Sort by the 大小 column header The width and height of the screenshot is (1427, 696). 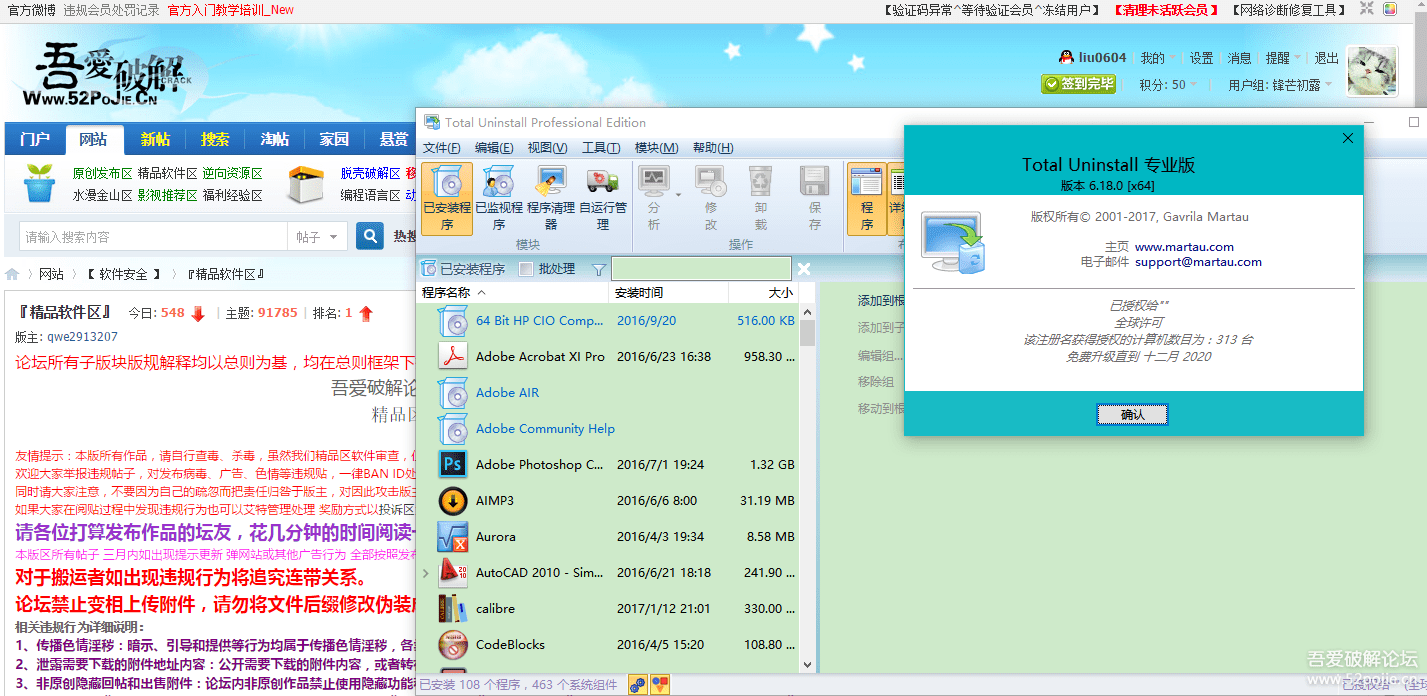pyautogui.click(x=763, y=293)
